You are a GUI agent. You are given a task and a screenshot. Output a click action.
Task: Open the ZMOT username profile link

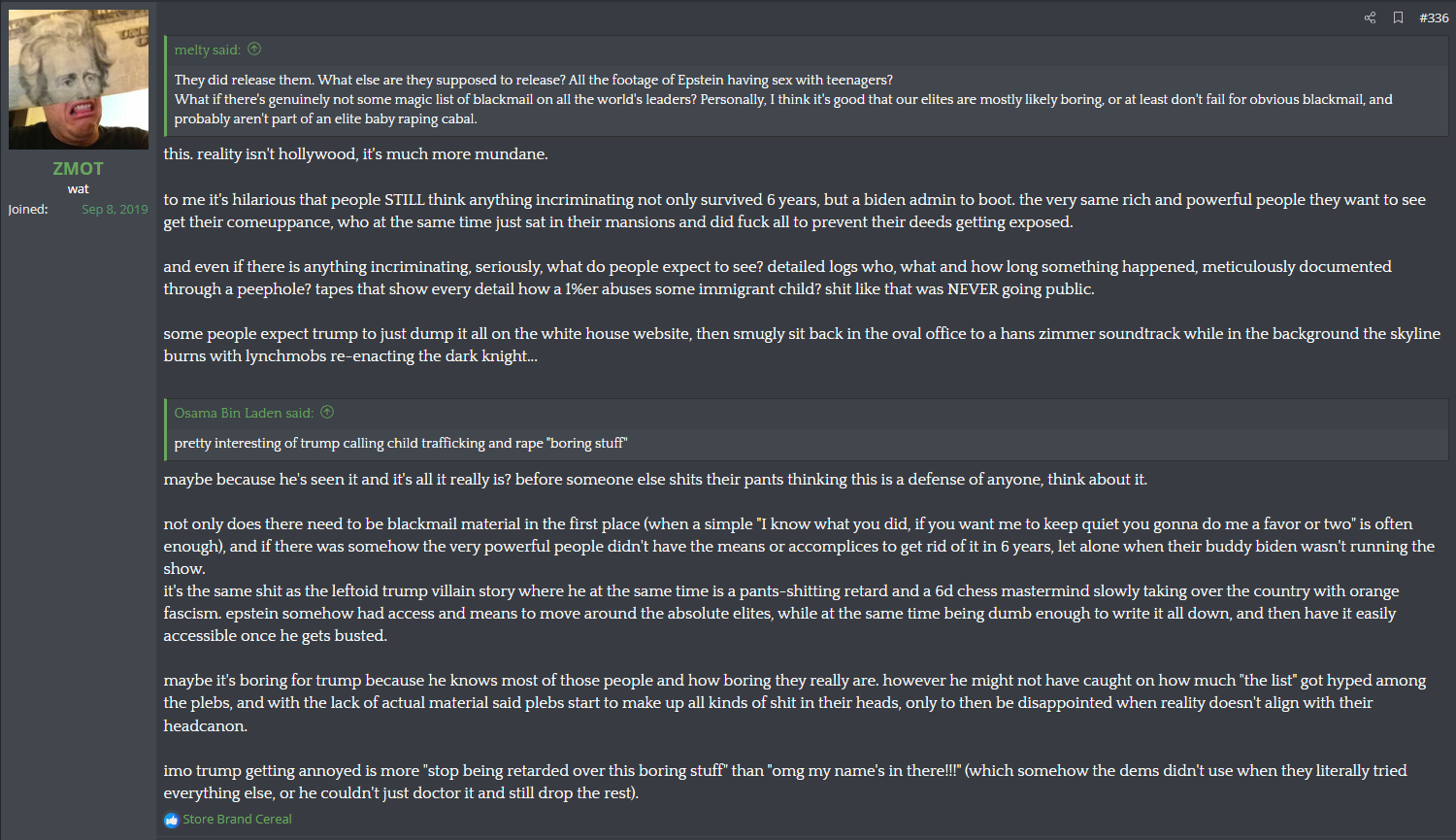pyautogui.click(x=78, y=168)
